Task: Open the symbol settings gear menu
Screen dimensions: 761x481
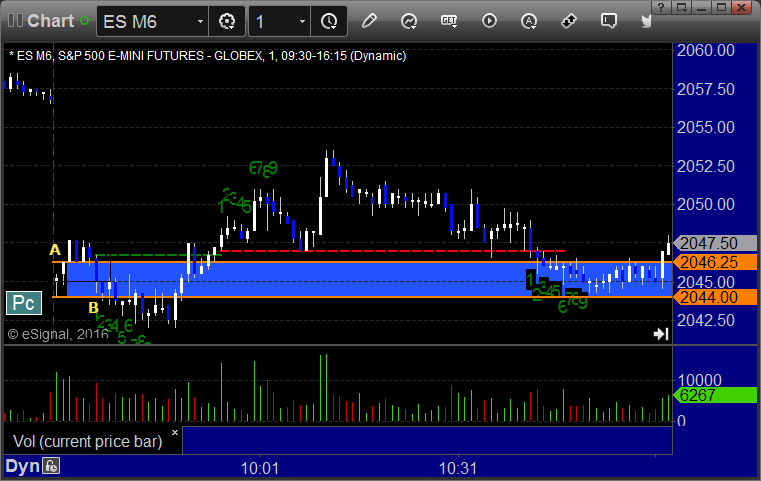Action: [x=227, y=21]
